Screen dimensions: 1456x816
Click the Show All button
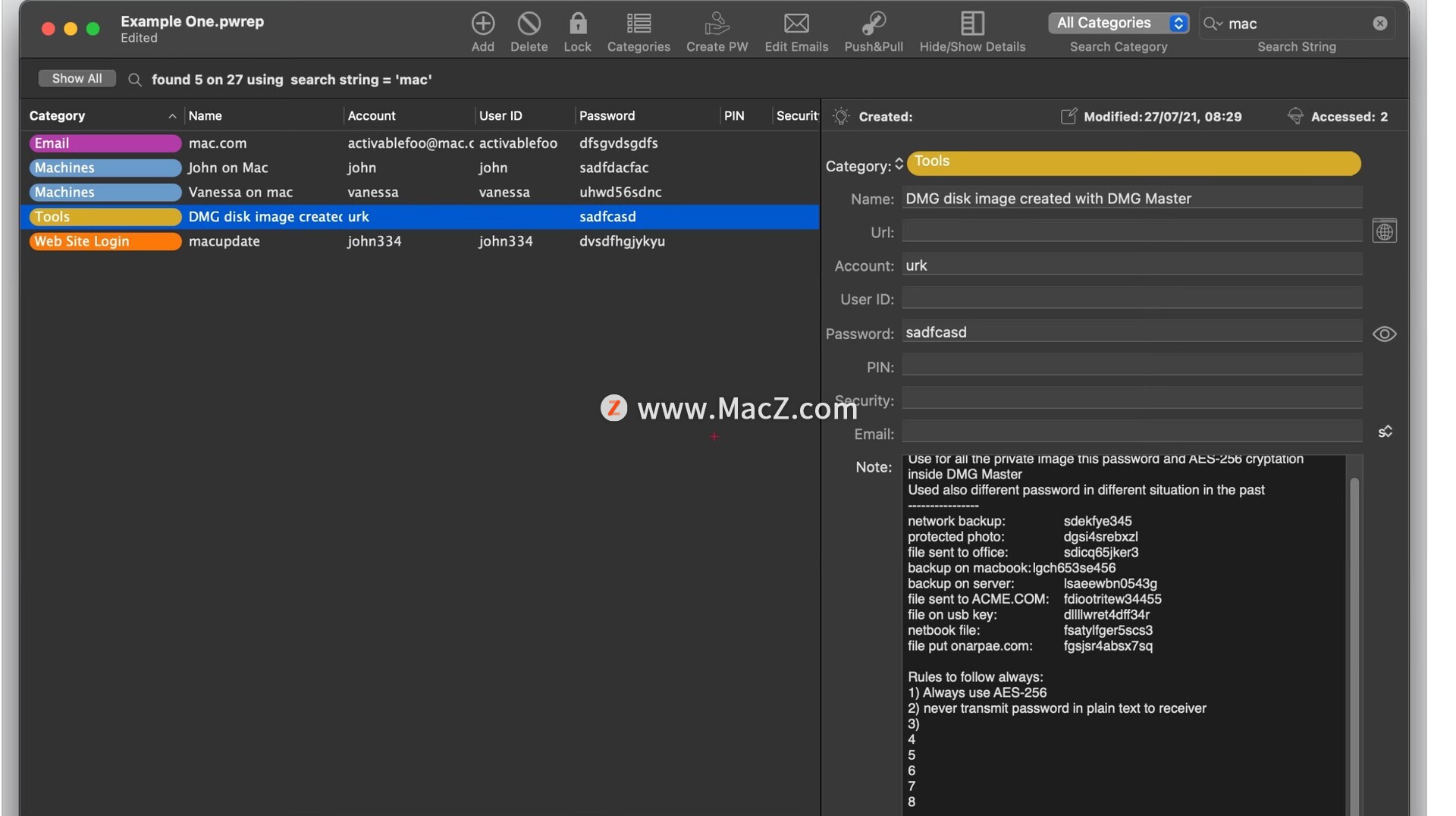[77, 79]
